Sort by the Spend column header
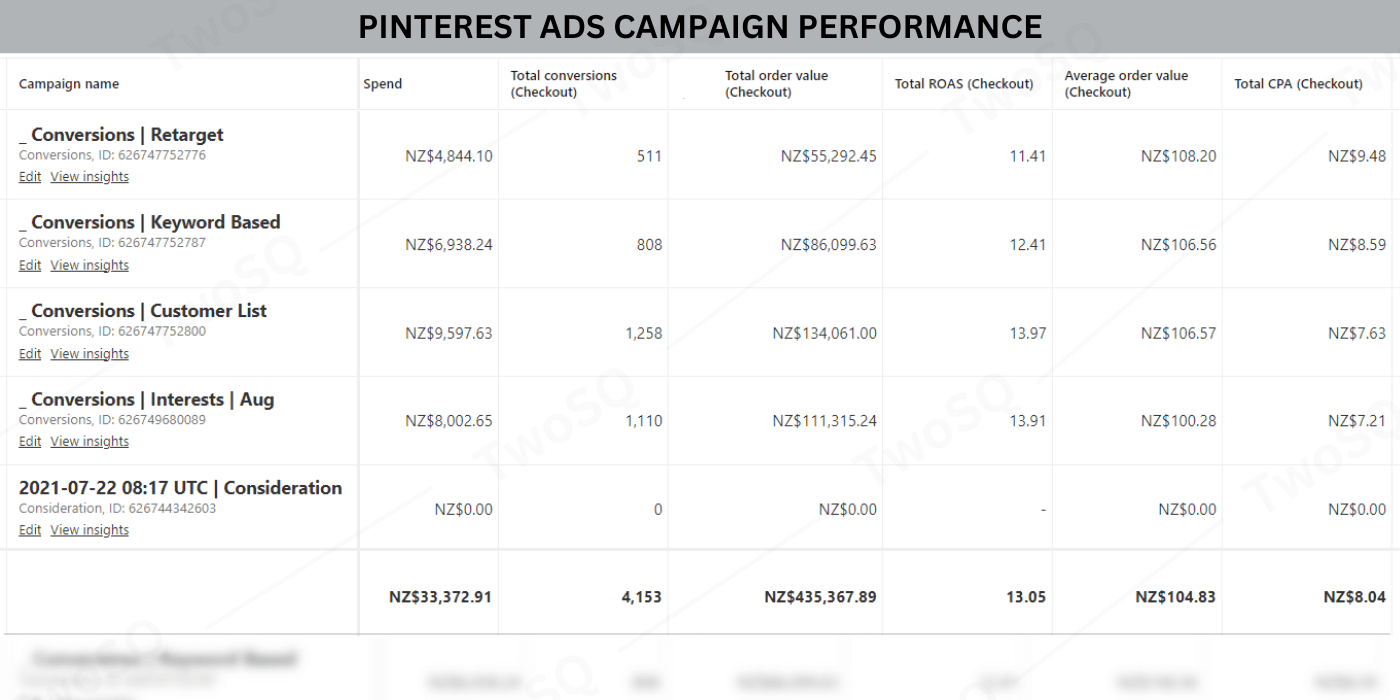1400x700 pixels. point(382,84)
